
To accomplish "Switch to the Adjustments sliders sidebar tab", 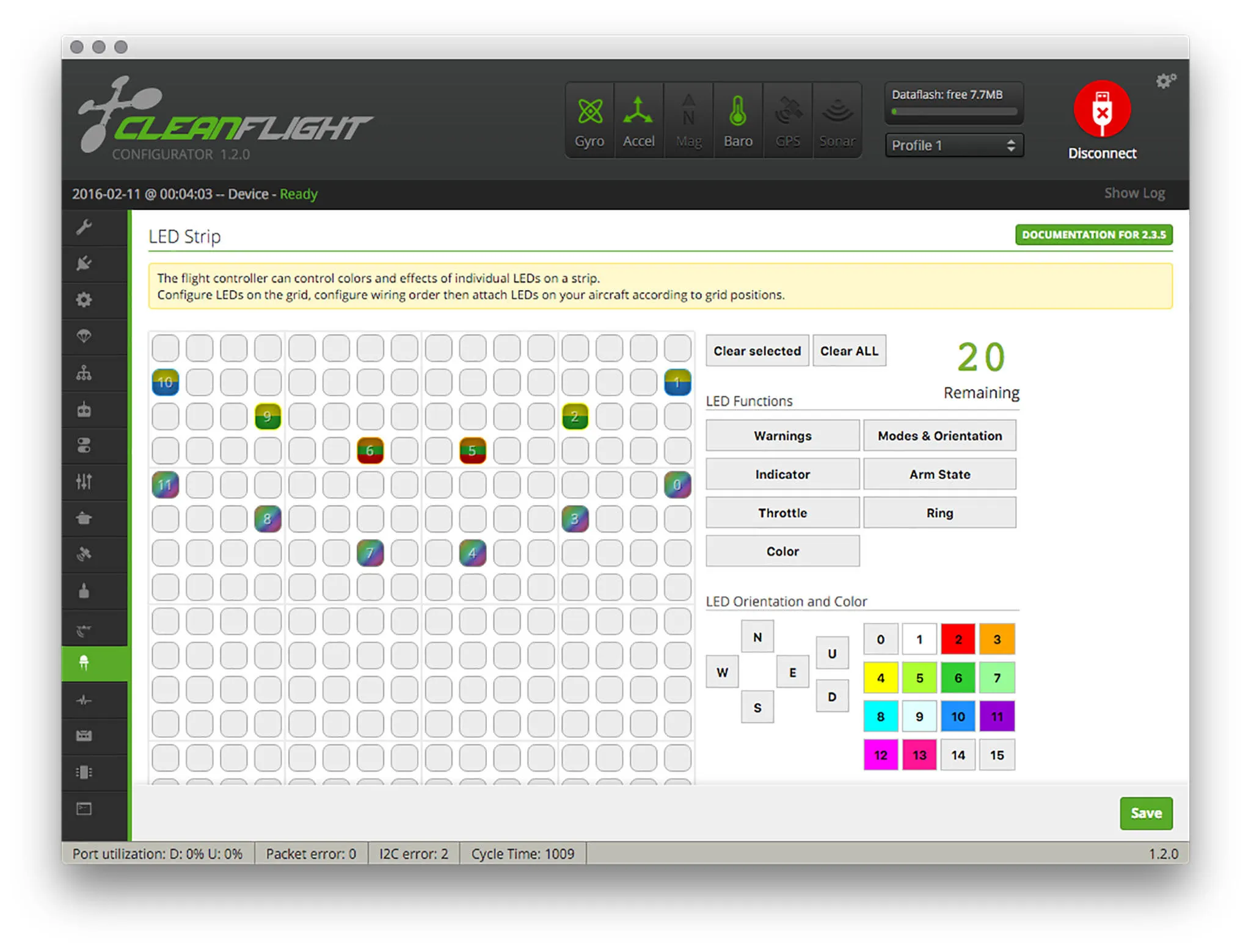I will (84, 482).
